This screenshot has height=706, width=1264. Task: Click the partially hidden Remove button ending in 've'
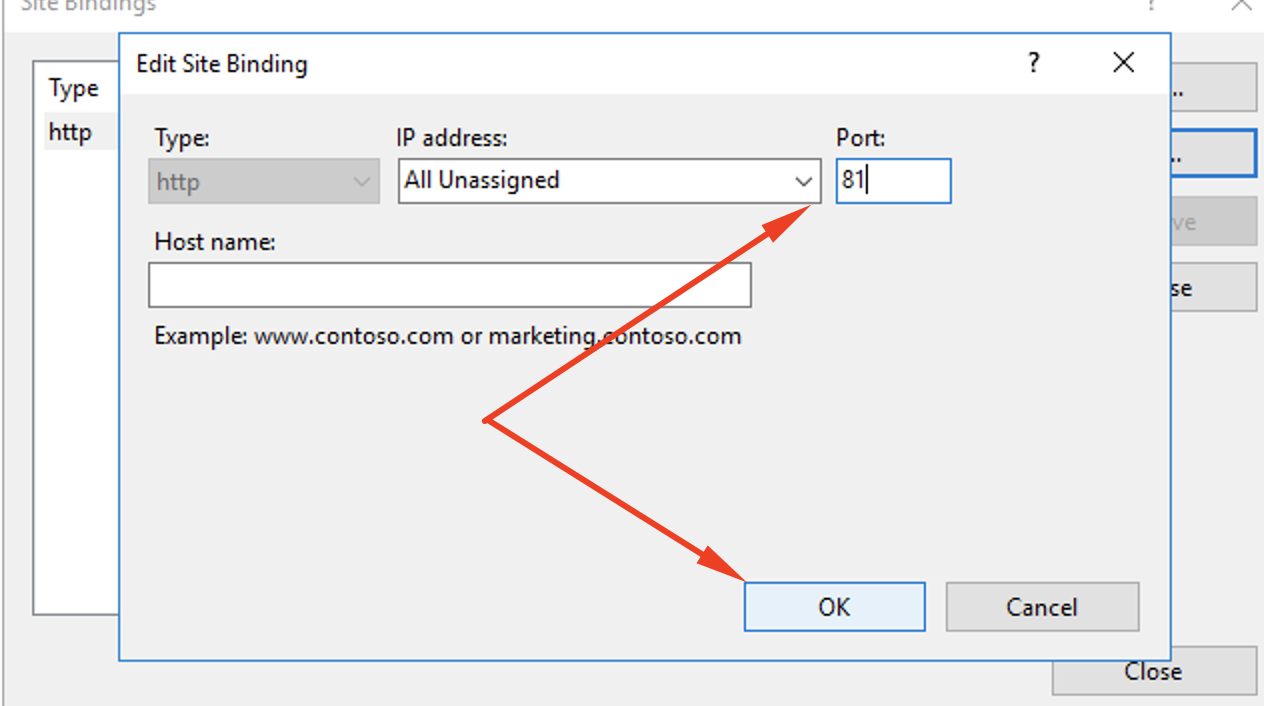pos(1213,222)
